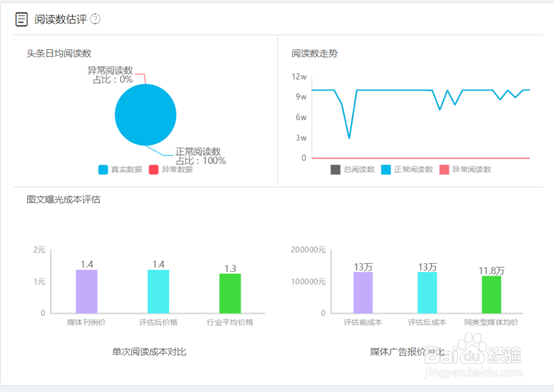Click the 头条日均阅读数 heading
The width and height of the screenshot is (554, 392).
(59, 54)
